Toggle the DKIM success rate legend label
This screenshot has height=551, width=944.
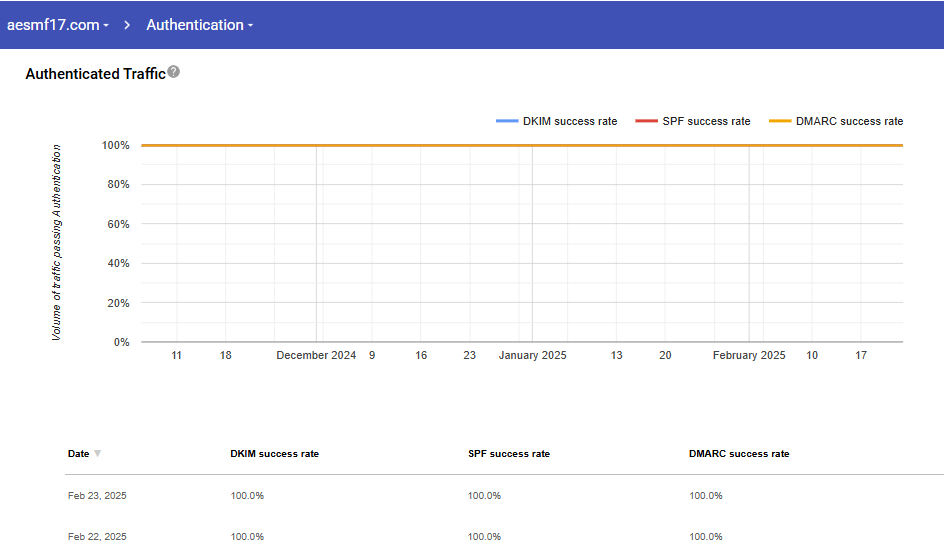tap(570, 122)
